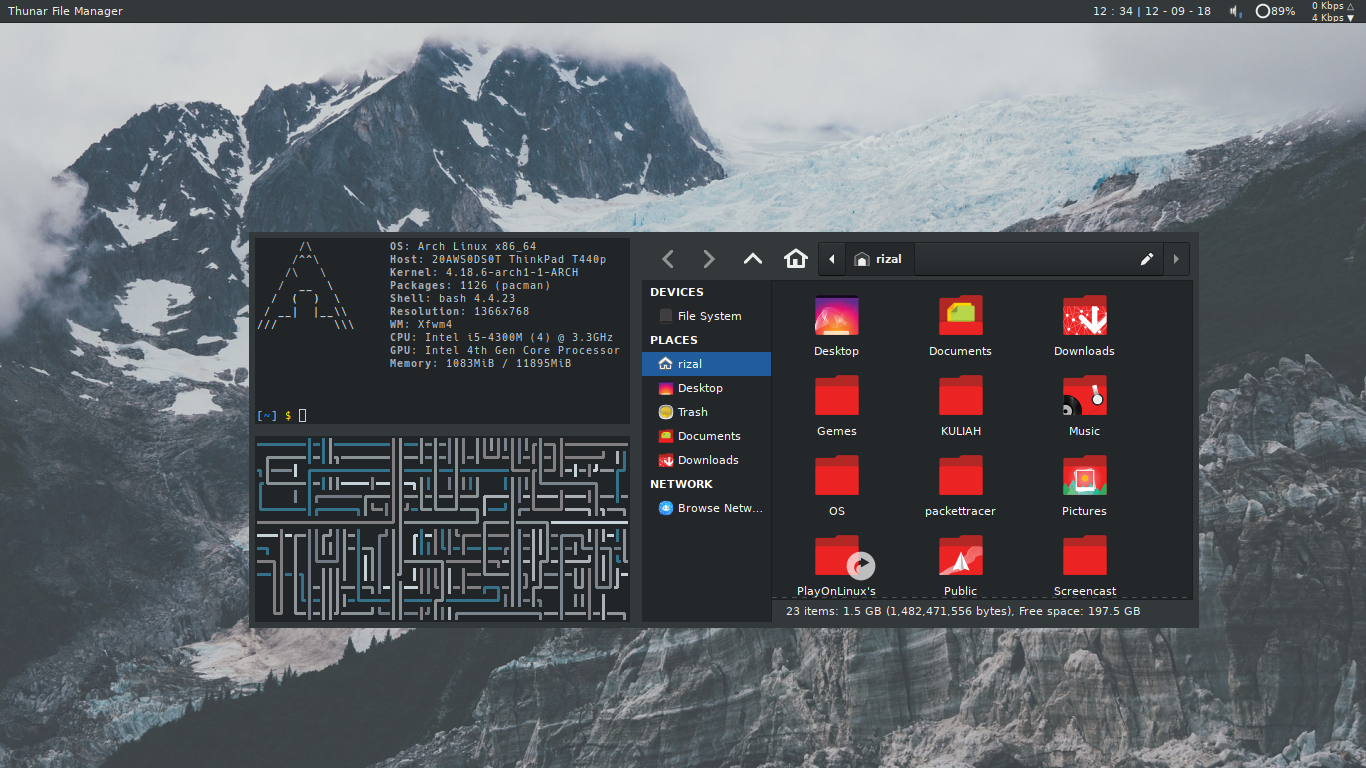Select the rizal path bar button
The width and height of the screenshot is (1366, 768).
(x=879, y=259)
